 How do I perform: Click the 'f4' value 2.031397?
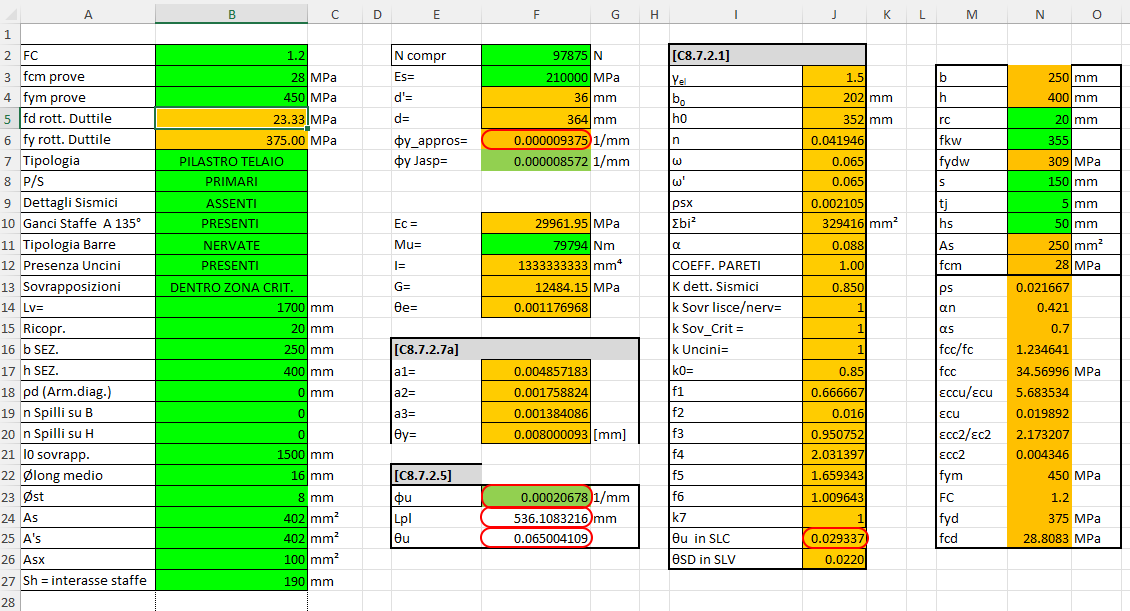click(x=834, y=455)
